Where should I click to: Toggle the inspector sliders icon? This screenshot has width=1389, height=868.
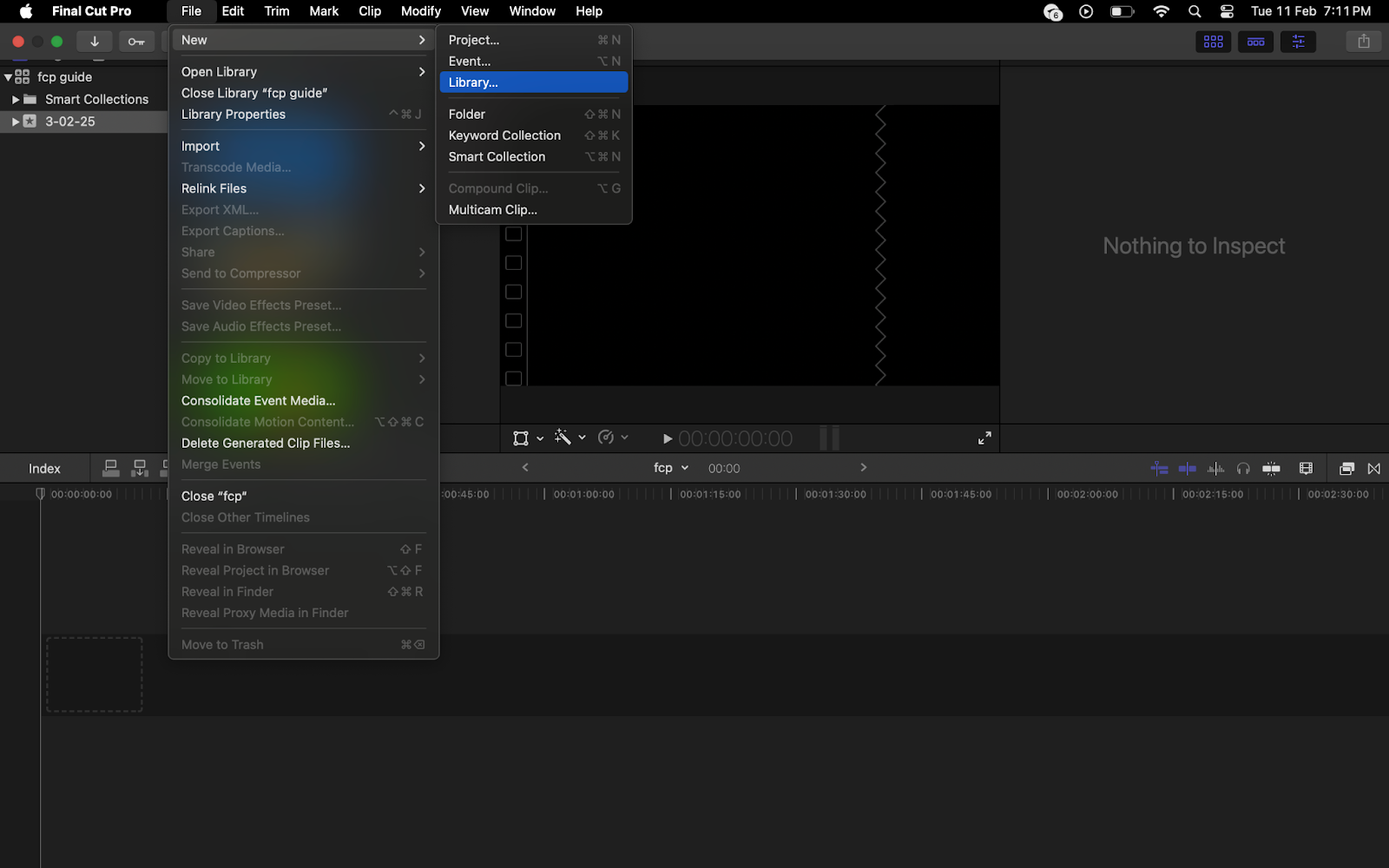click(x=1298, y=42)
